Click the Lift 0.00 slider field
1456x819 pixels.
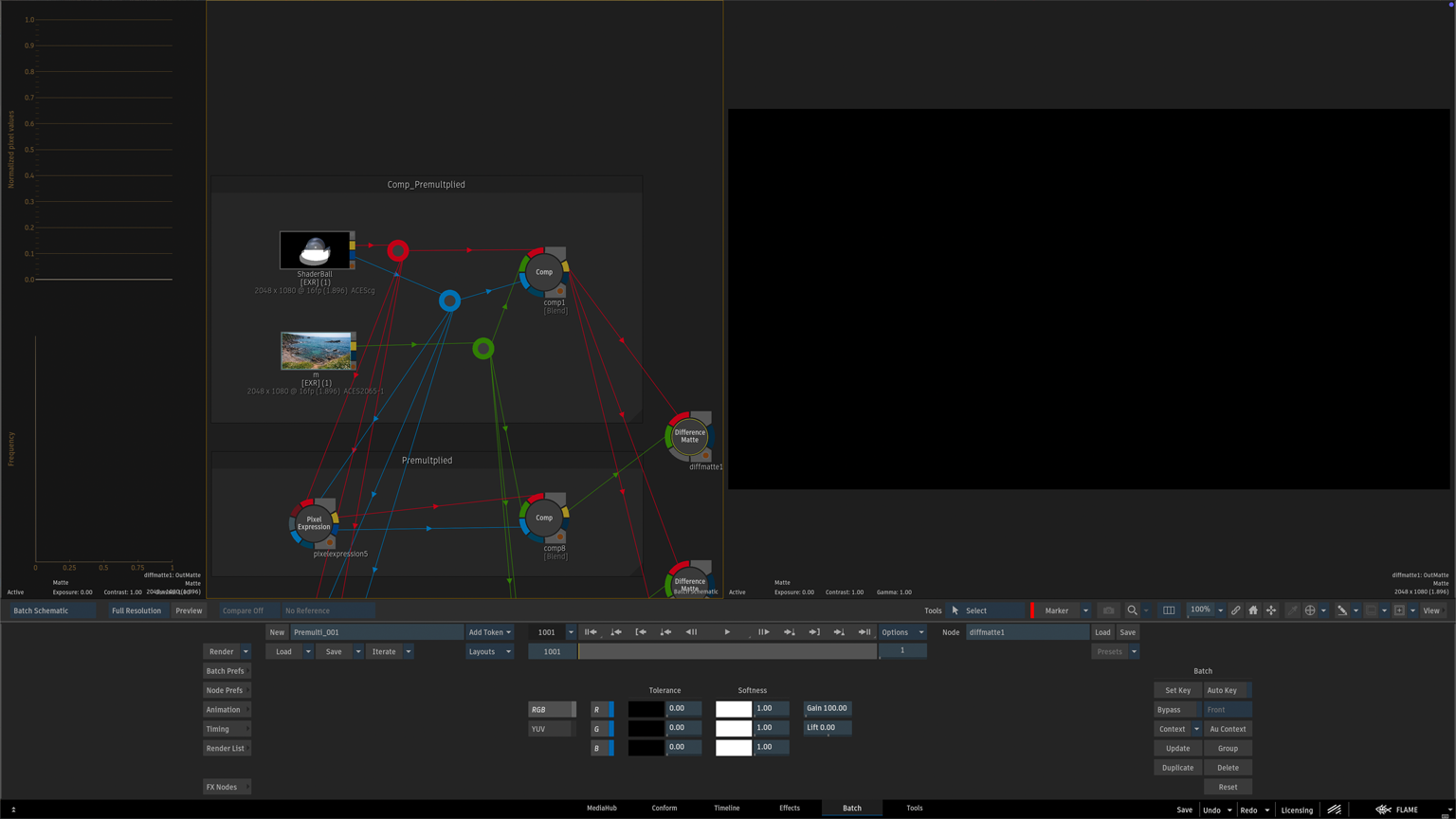[828, 728]
